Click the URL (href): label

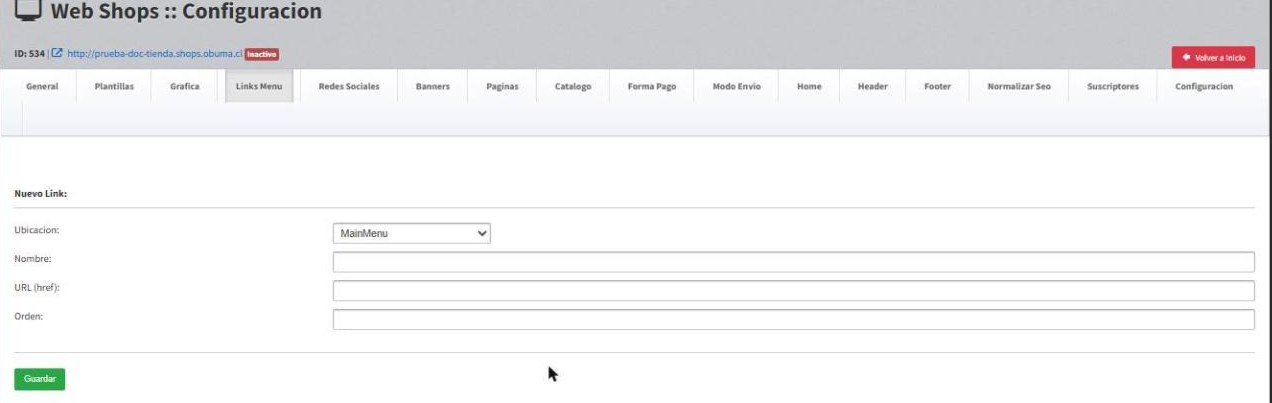pyautogui.click(x=38, y=288)
